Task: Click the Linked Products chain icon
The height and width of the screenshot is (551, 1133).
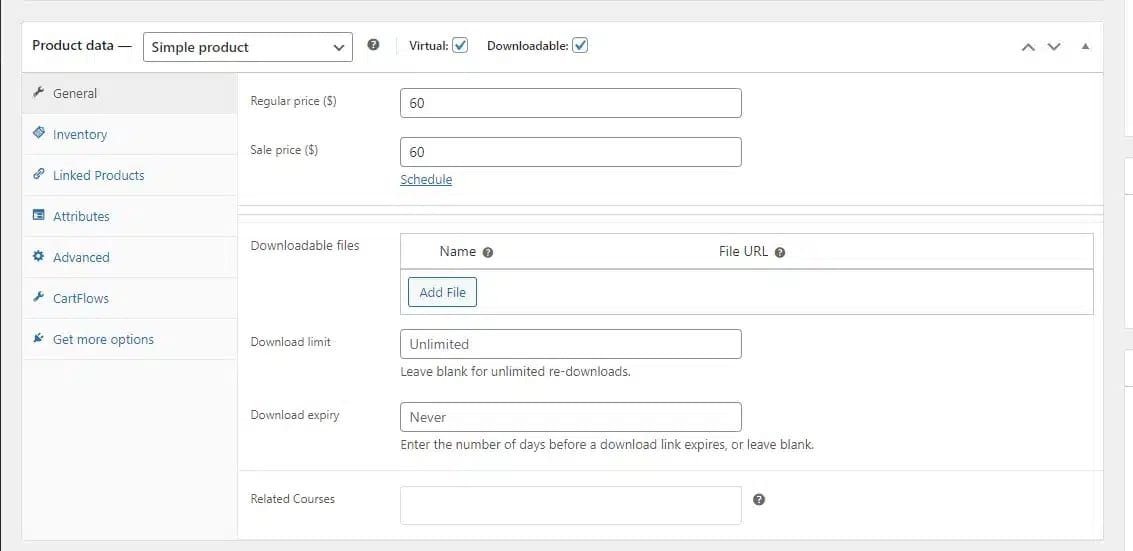Action: pyautogui.click(x=39, y=174)
